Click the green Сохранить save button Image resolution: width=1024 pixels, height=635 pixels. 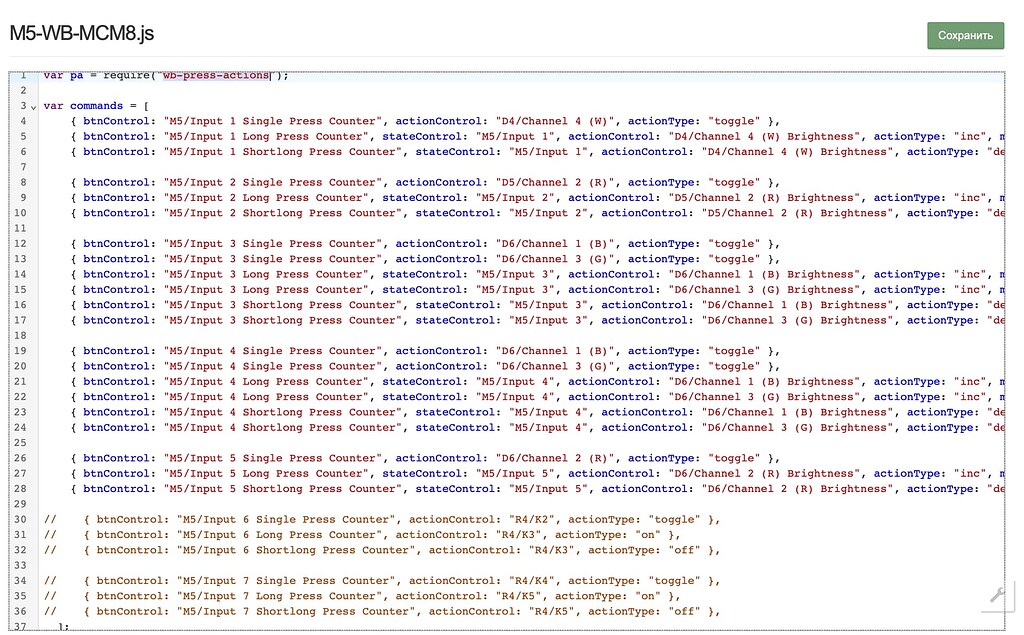[x=965, y=35]
